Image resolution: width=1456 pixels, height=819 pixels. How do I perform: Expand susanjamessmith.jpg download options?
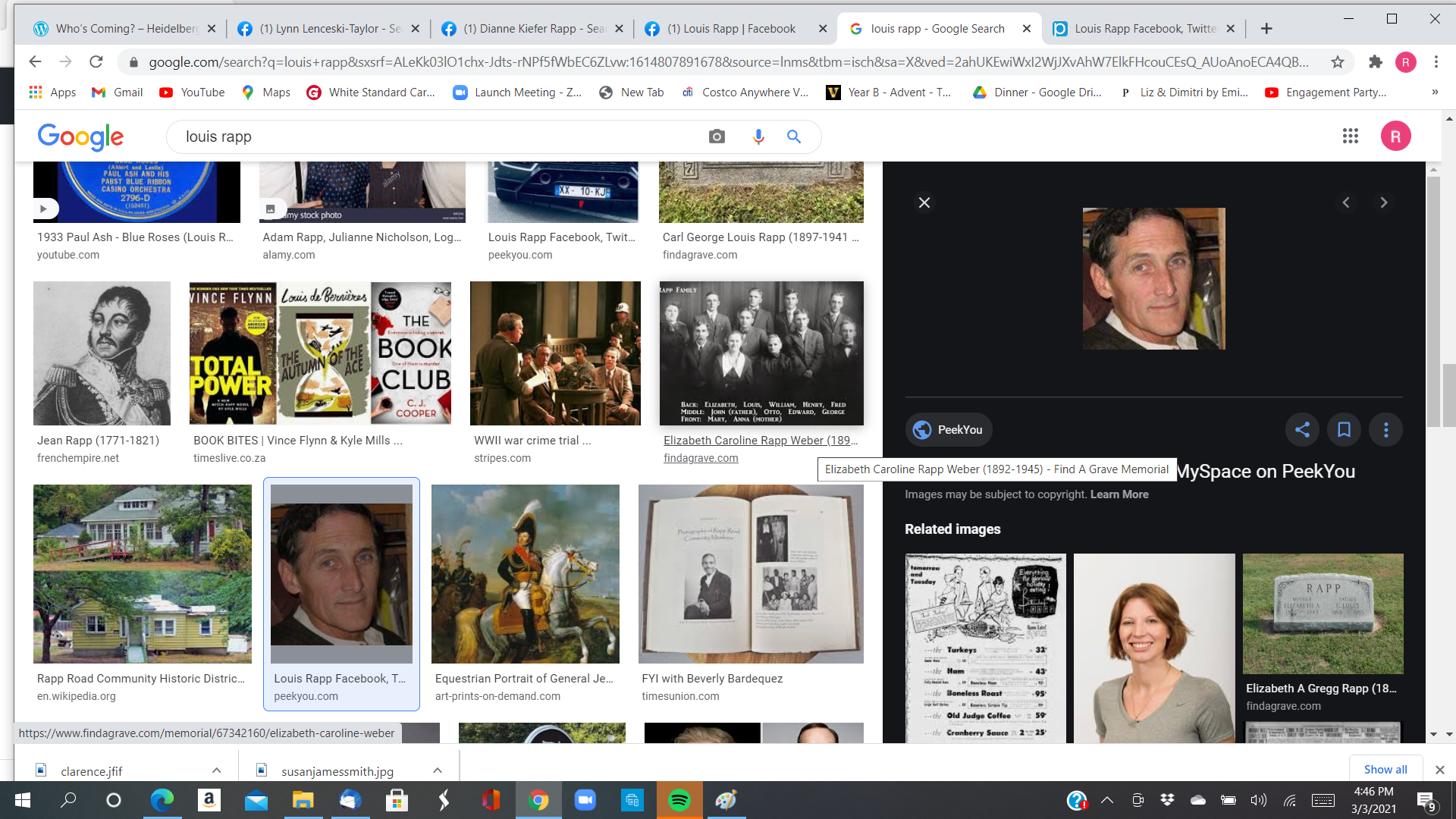click(438, 770)
